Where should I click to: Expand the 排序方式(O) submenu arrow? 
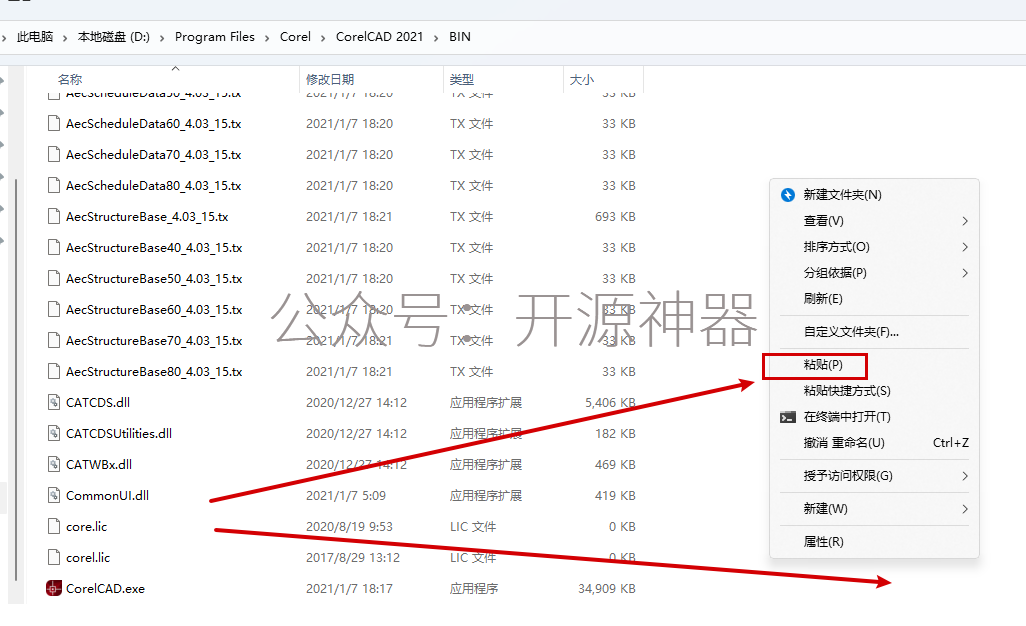click(x=964, y=247)
